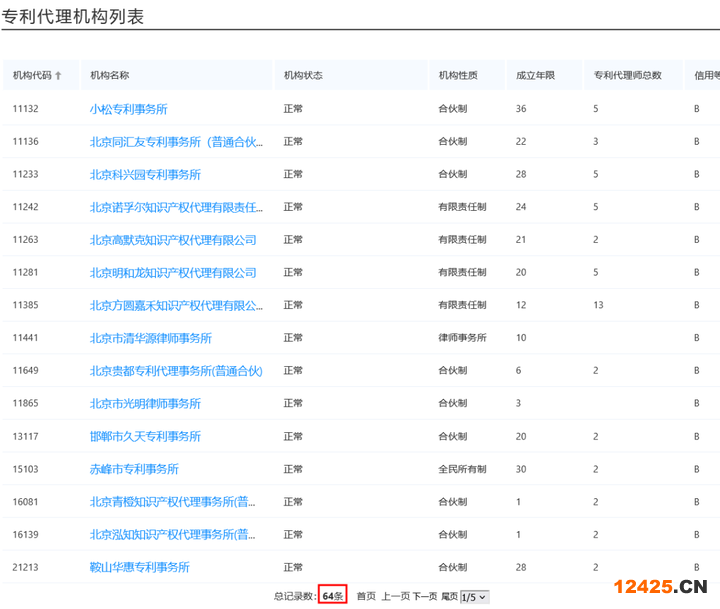Click the sort arrow beside 机构代码

point(58,76)
